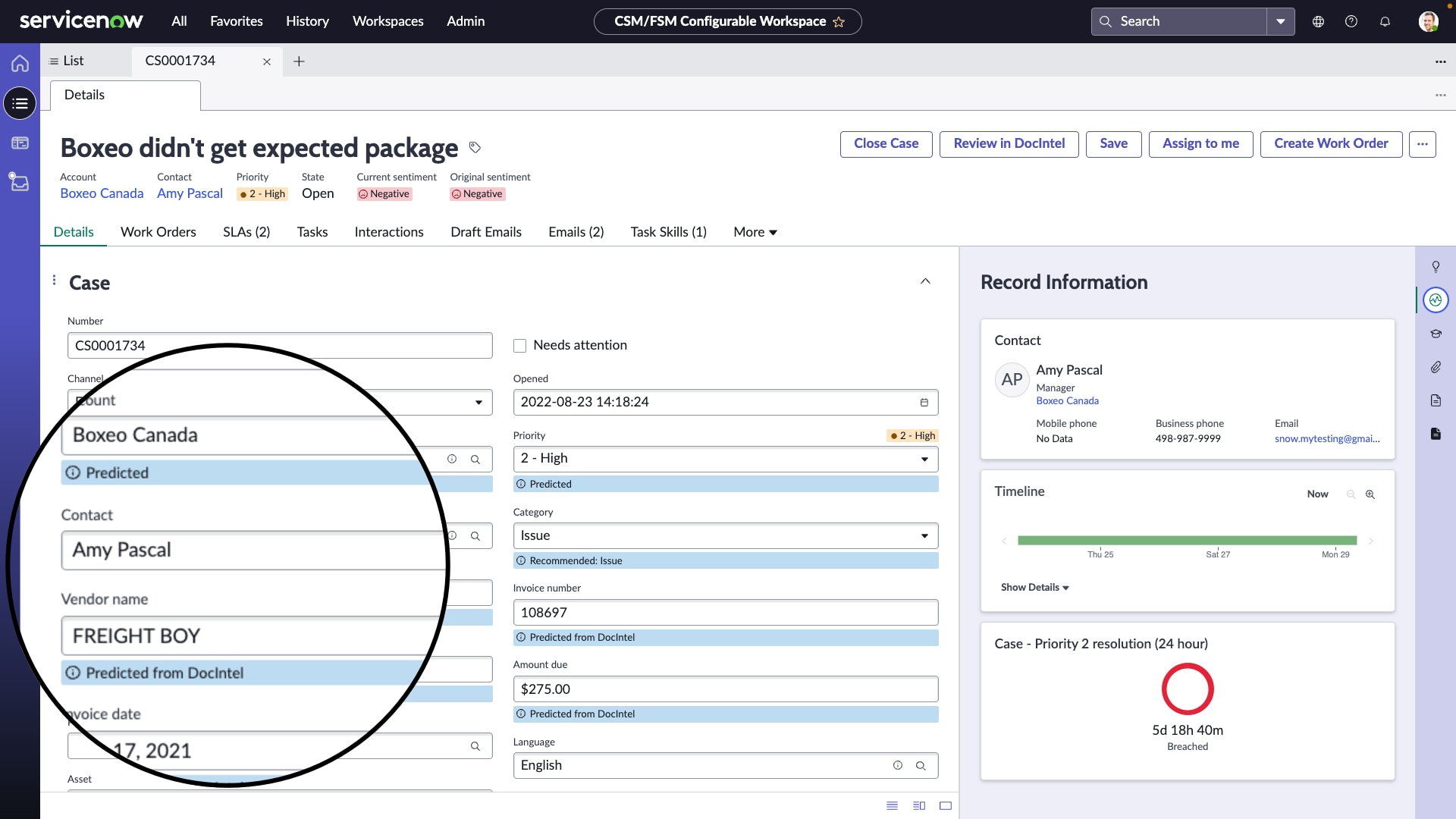The image size is (1456, 819).
Task: Click the opened date calendar picker field
Action: (924, 402)
